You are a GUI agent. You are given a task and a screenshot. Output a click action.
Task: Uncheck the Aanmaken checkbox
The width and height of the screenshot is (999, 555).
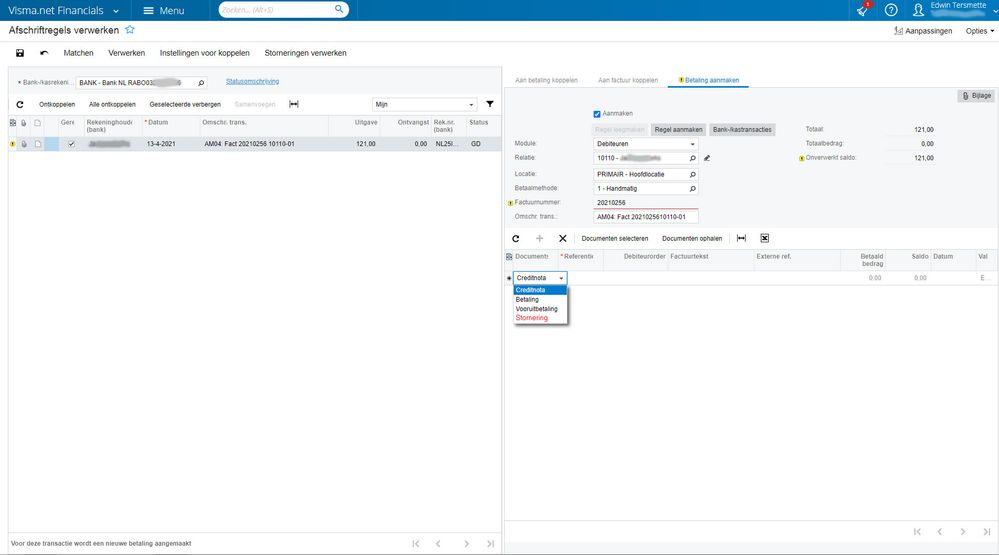(598, 114)
